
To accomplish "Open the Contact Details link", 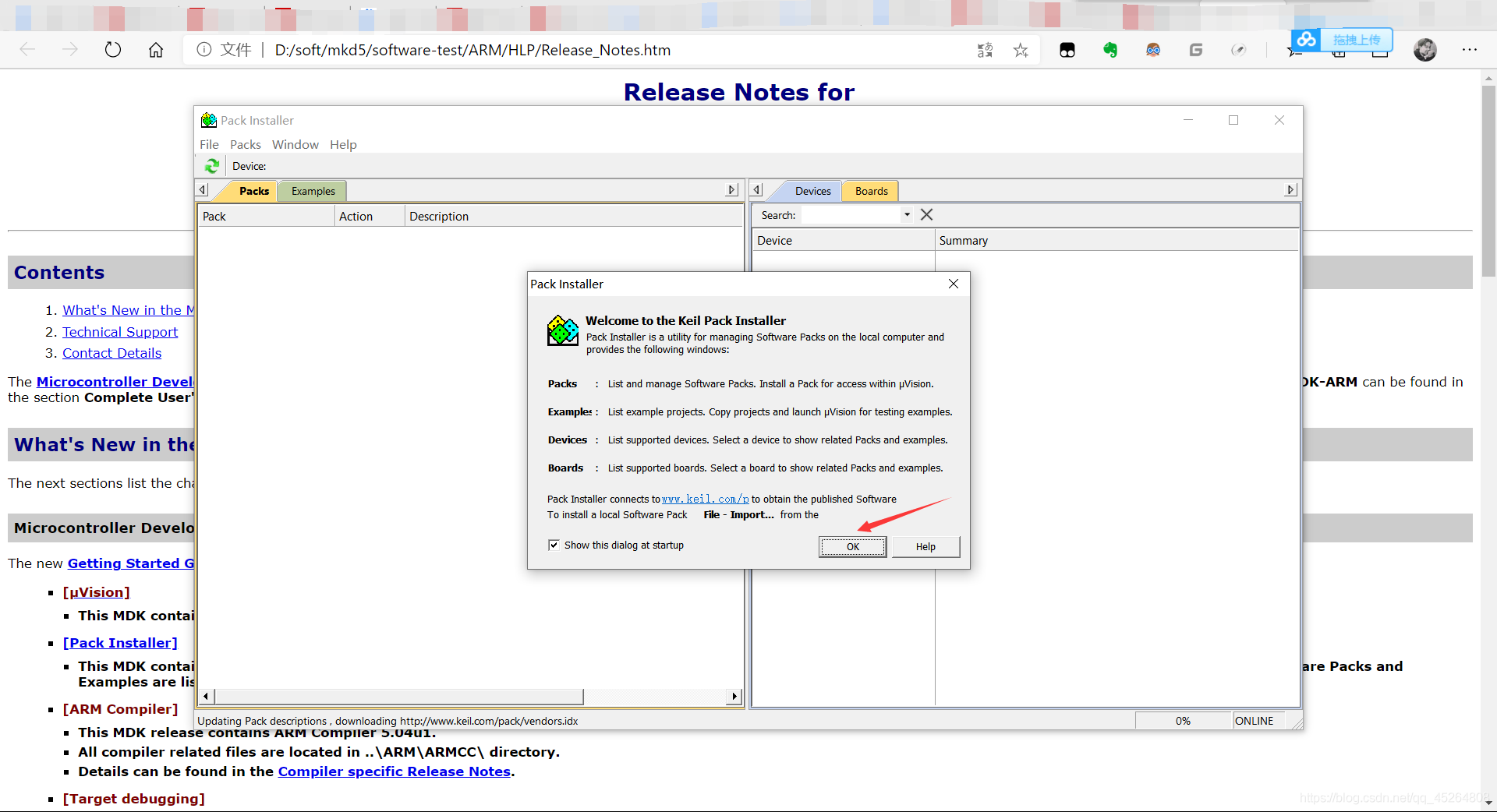I will [x=111, y=353].
